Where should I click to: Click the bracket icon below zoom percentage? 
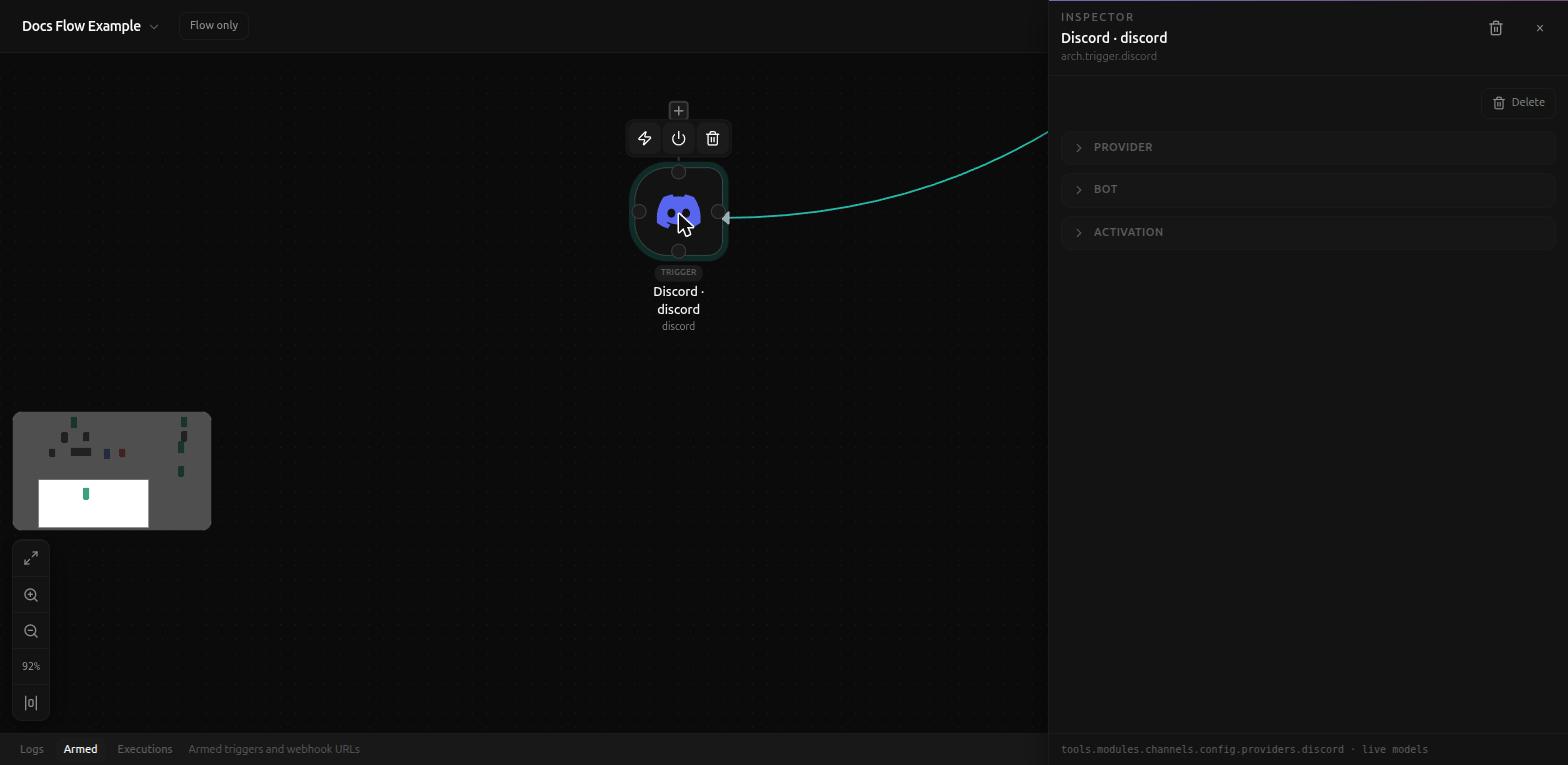pyautogui.click(x=31, y=703)
